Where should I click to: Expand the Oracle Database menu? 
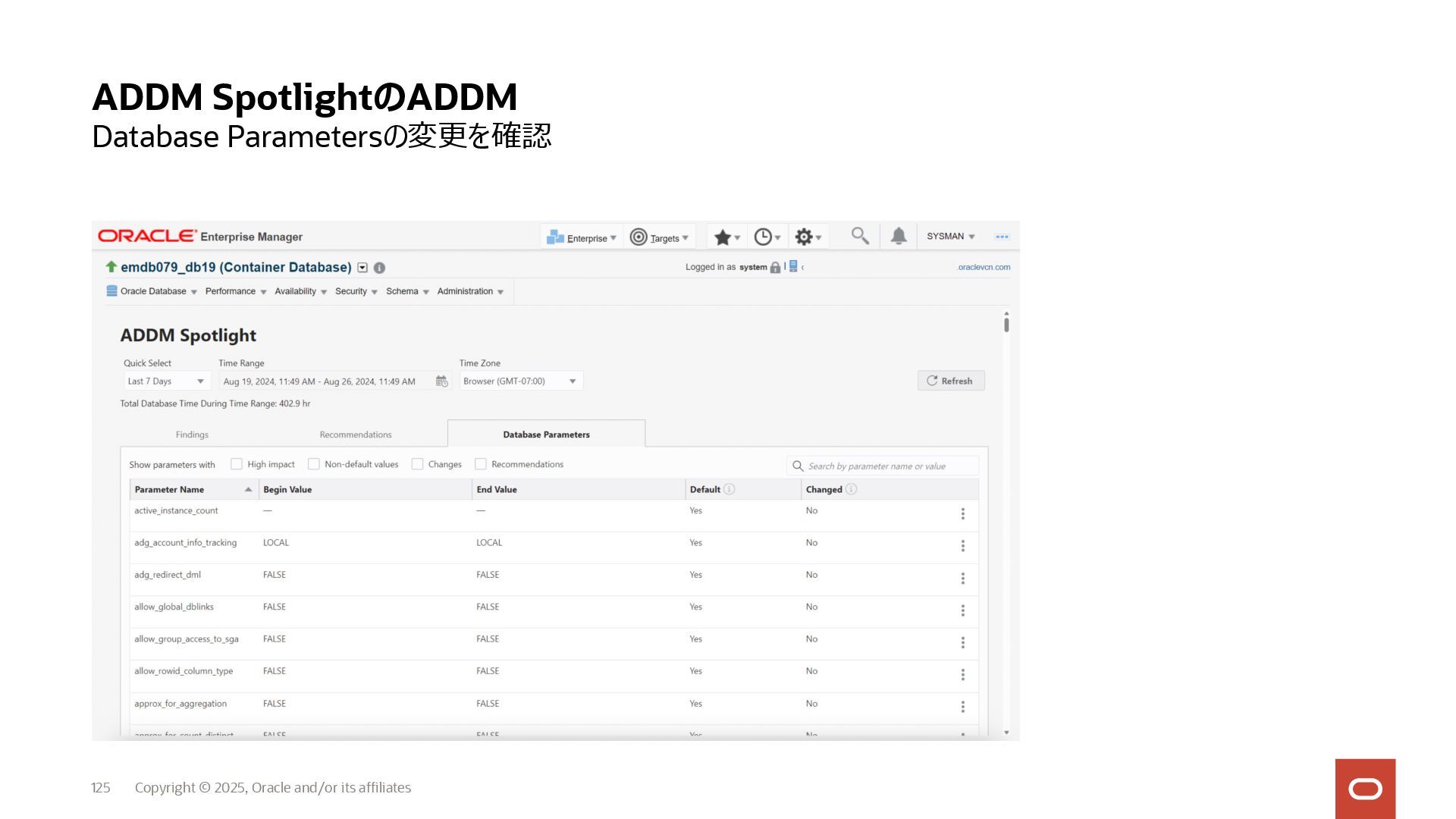tap(152, 291)
